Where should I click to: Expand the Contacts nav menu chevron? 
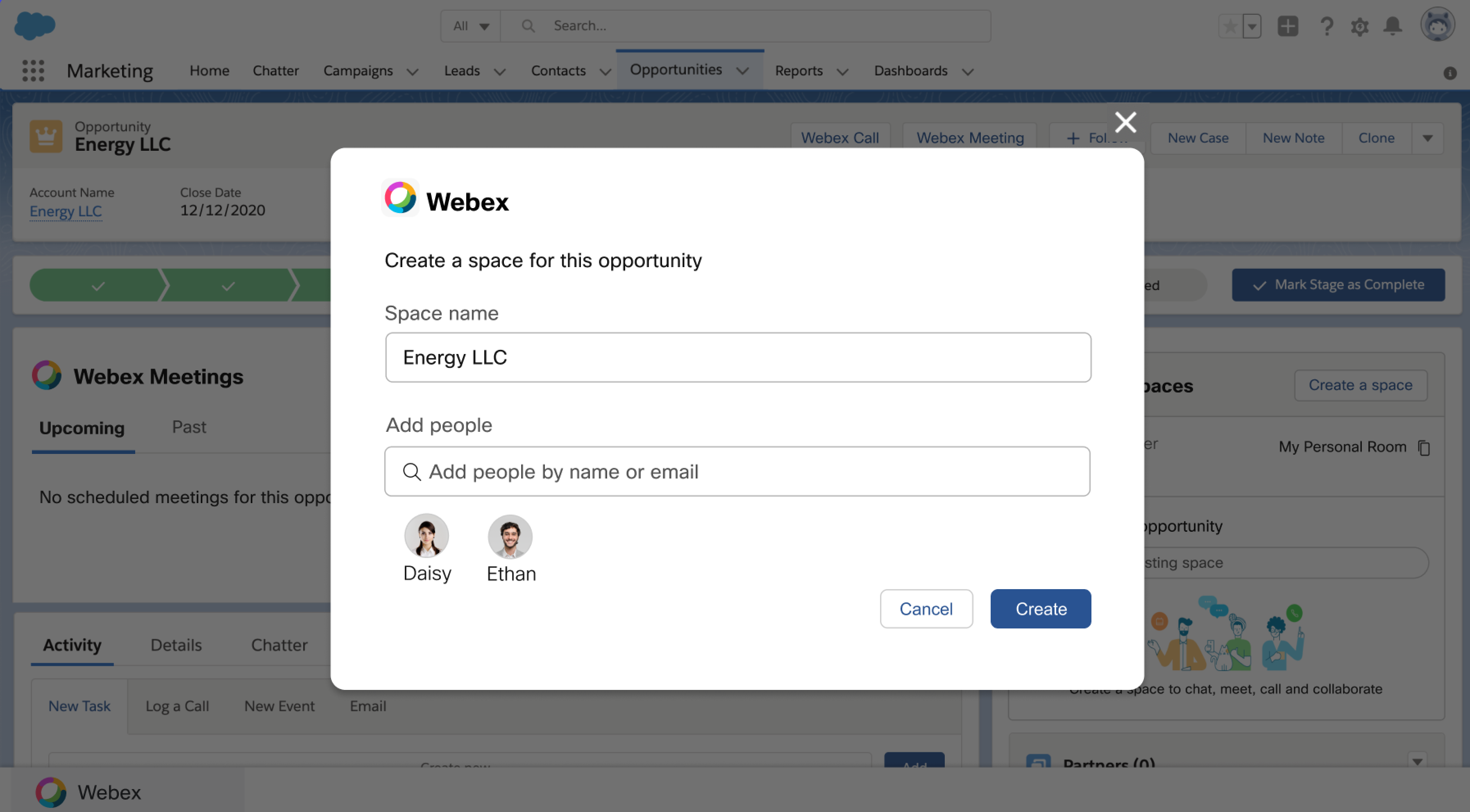pyautogui.click(x=606, y=72)
